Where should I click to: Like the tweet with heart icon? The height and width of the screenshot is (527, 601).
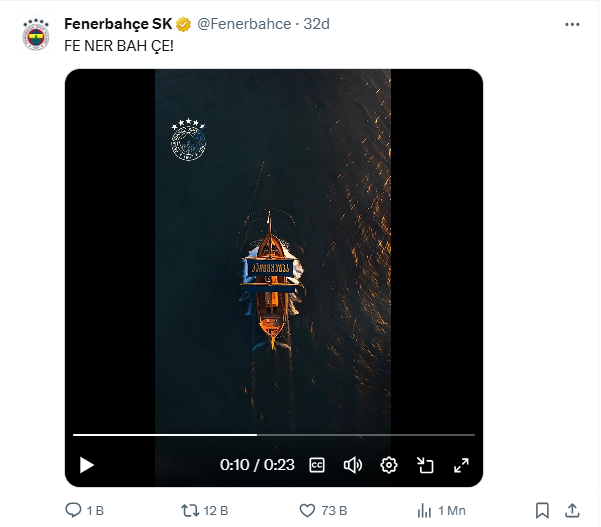coord(308,510)
